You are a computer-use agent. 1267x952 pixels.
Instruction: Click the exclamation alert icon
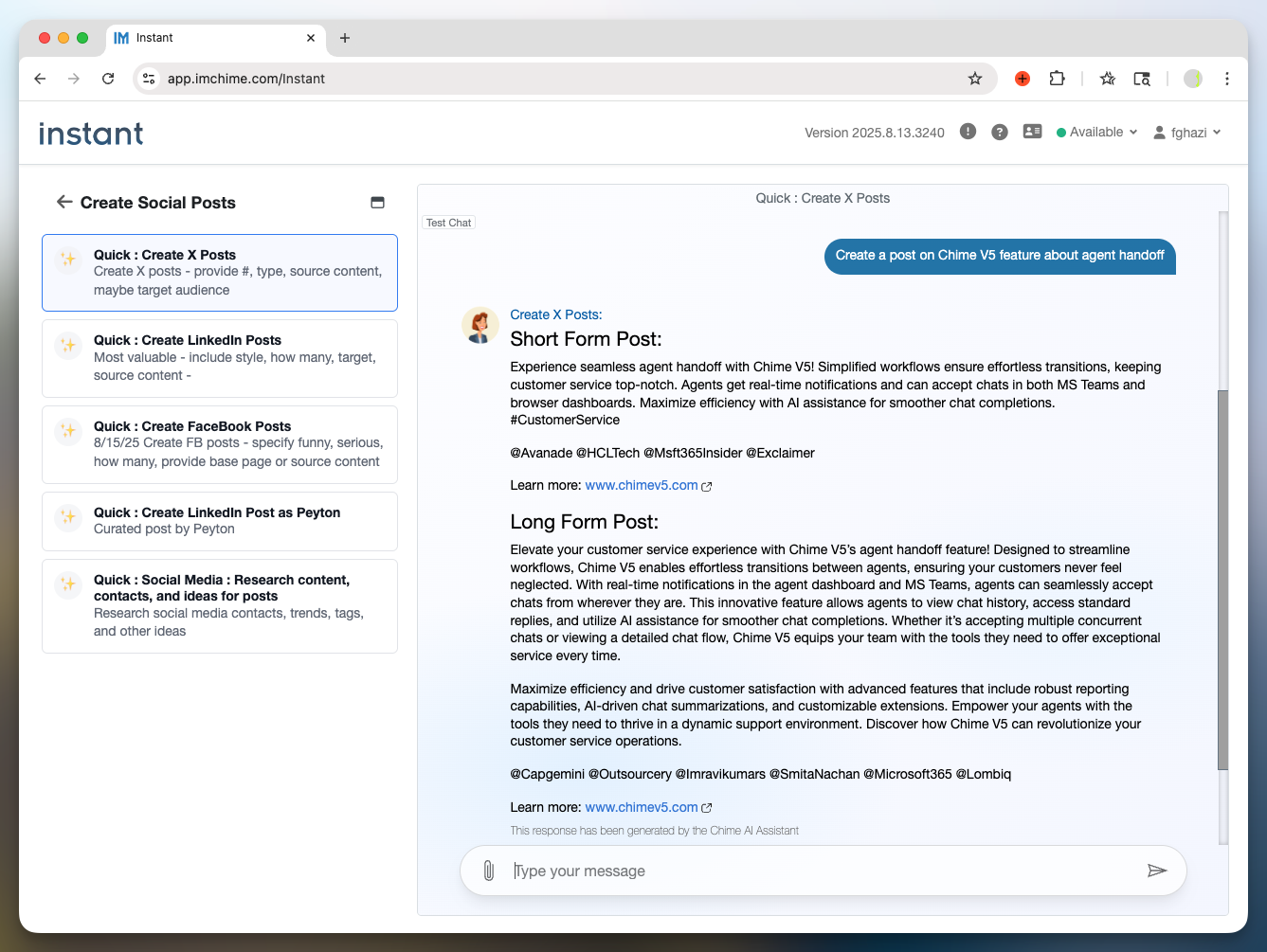[x=968, y=132]
